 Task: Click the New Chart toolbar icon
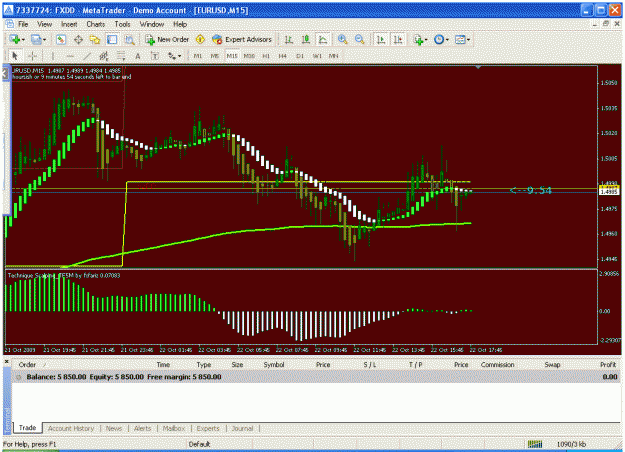pyautogui.click(x=15, y=39)
